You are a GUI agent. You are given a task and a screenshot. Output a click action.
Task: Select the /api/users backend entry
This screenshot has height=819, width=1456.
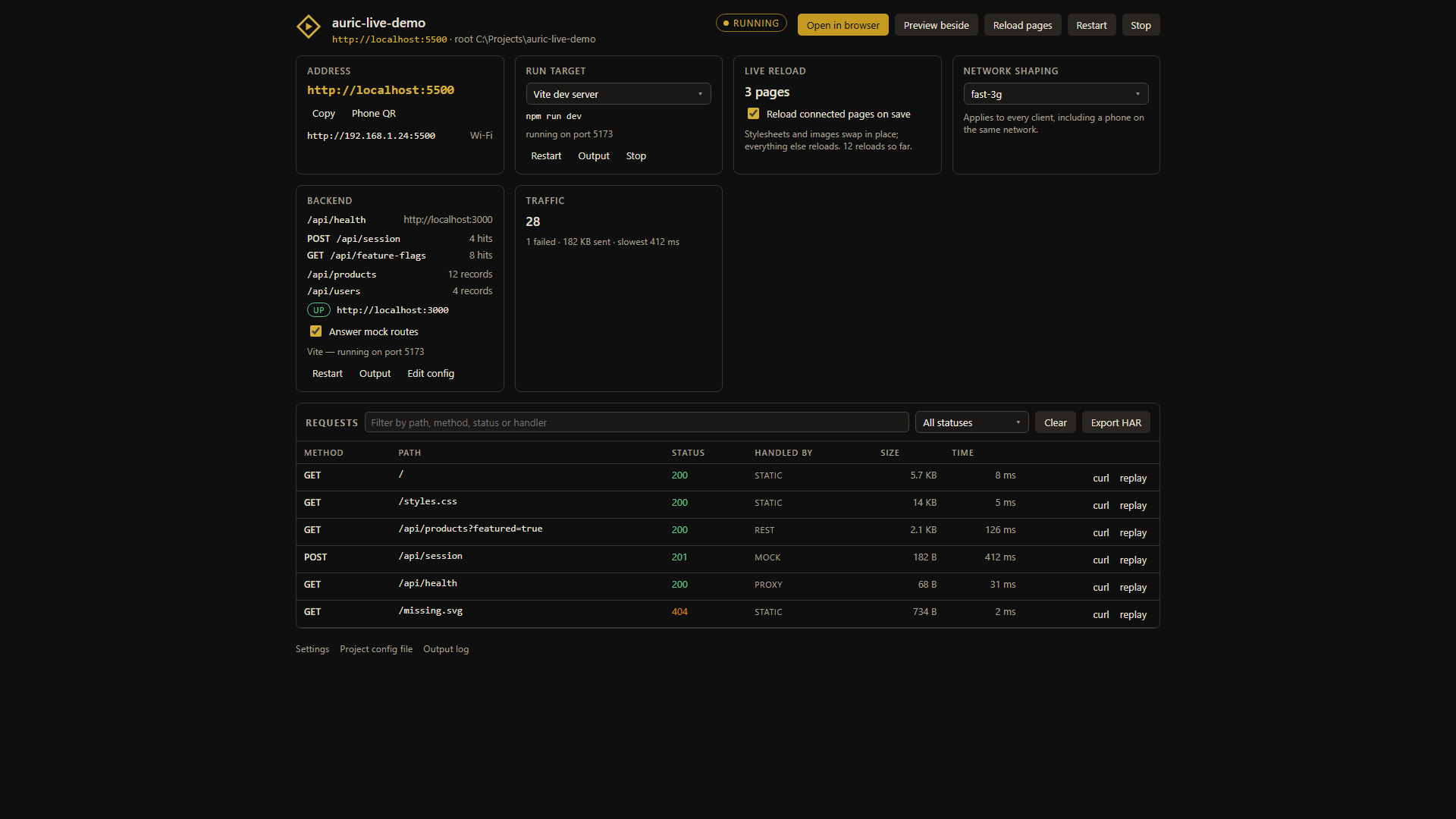tap(400, 291)
